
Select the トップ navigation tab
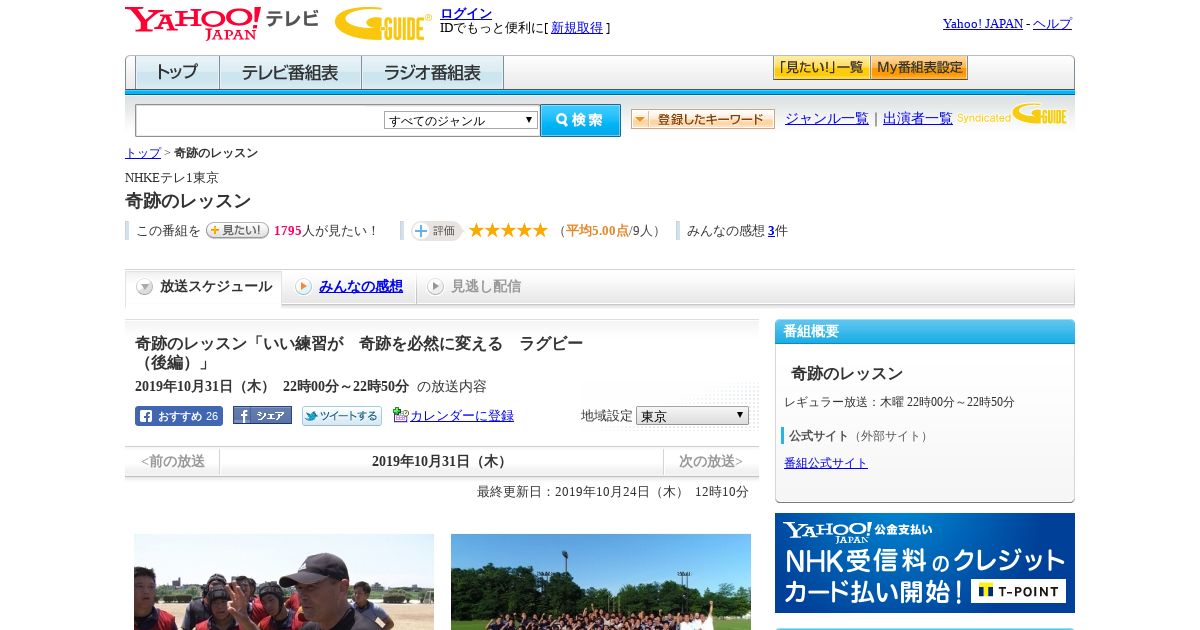click(x=177, y=73)
